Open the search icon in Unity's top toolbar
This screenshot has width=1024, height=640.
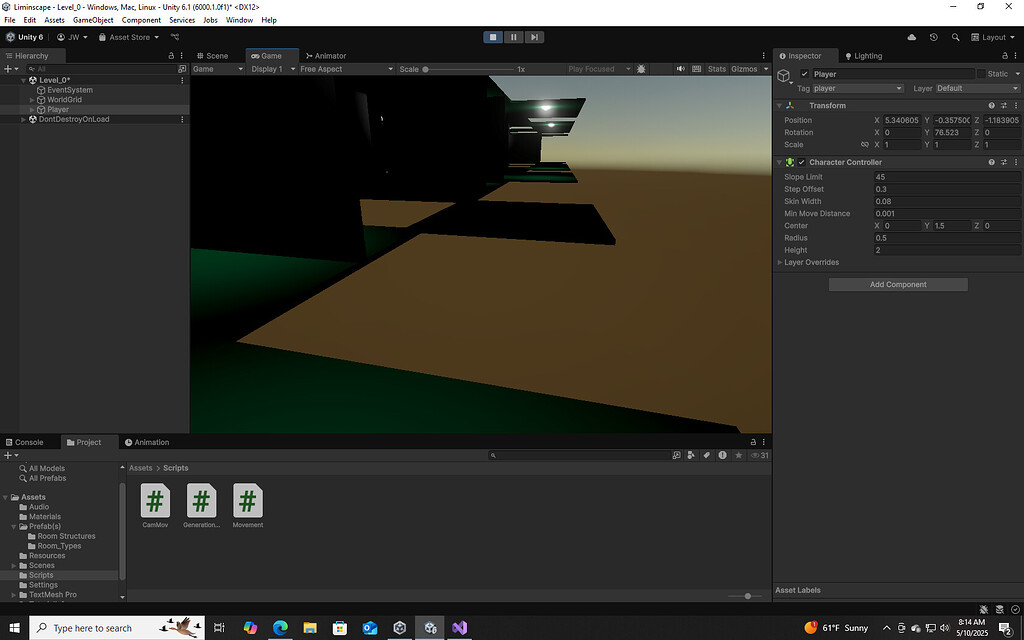coord(956,36)
